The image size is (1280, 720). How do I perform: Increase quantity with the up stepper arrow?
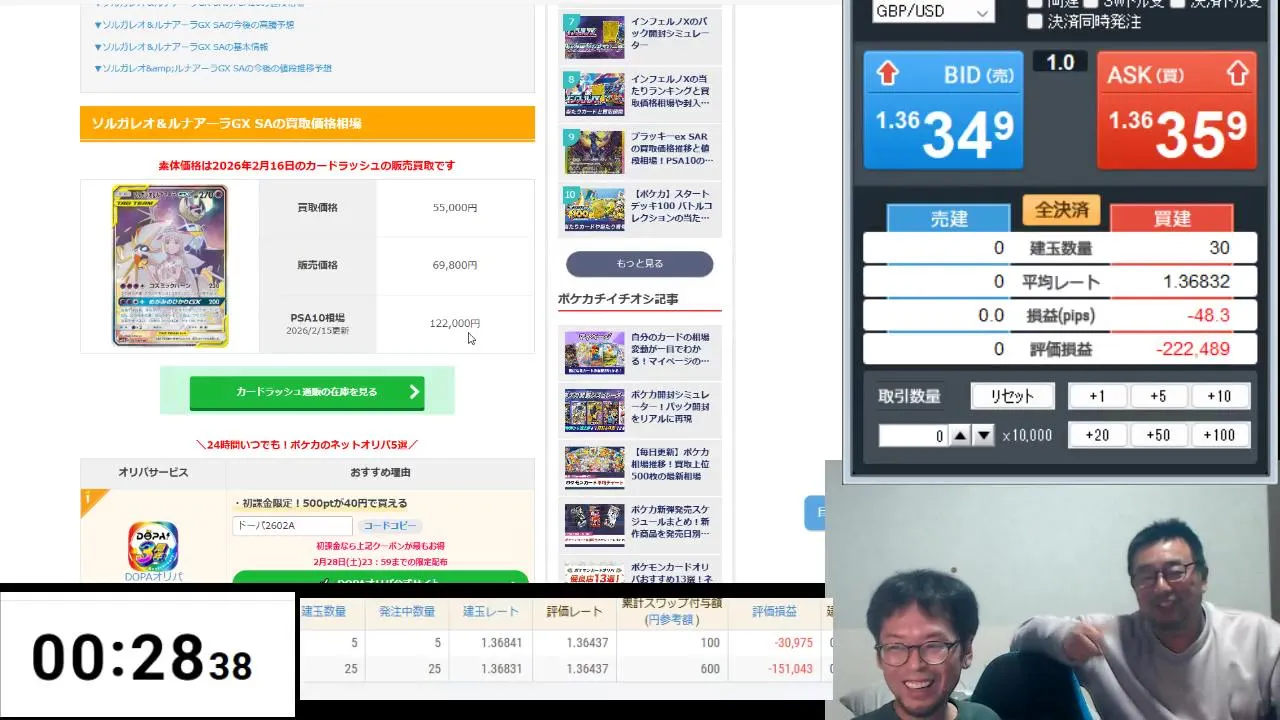coord(959,436)
